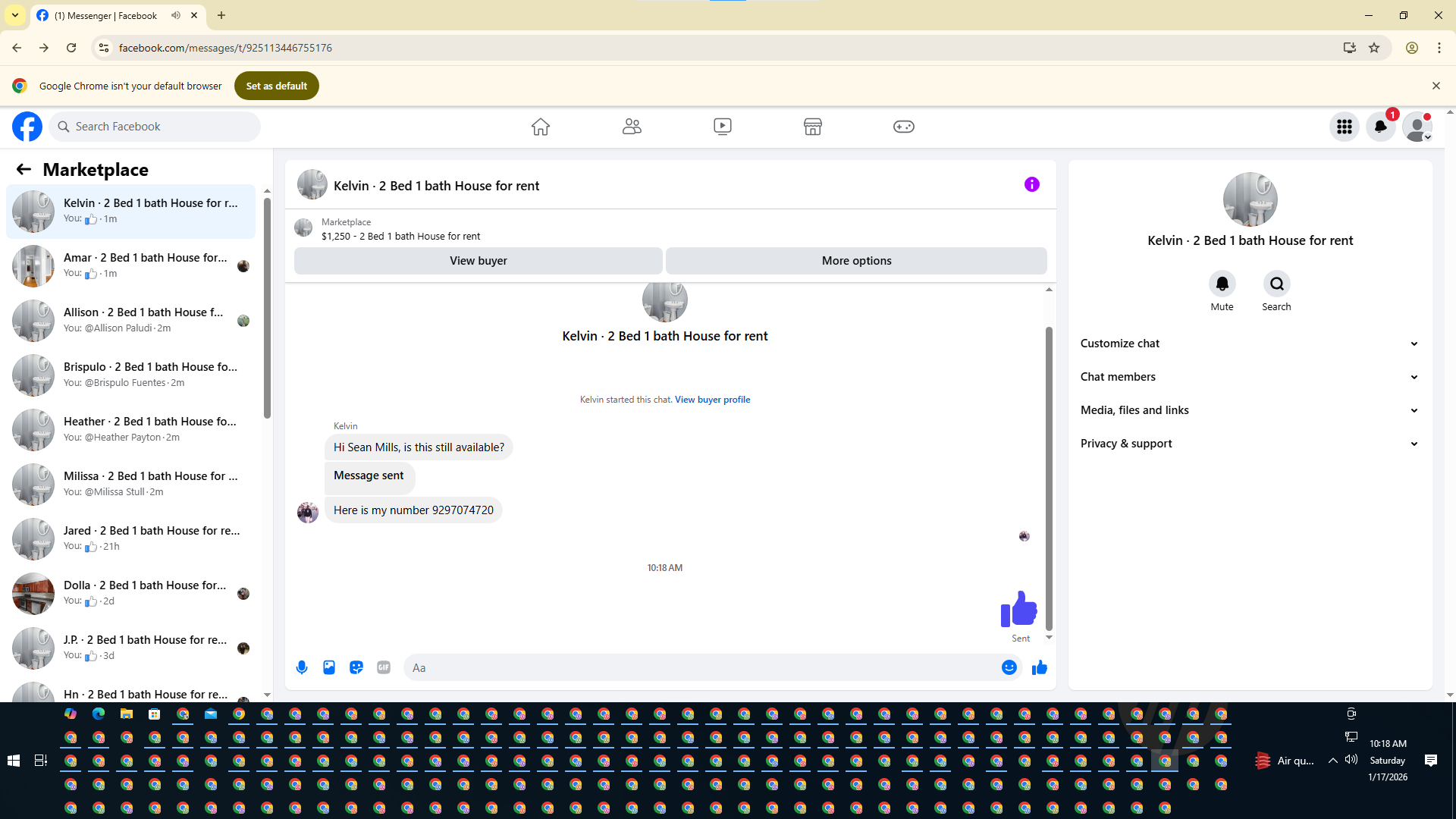Open the View buyer profile link
1456x819 pixels.
tap(712, 400)
